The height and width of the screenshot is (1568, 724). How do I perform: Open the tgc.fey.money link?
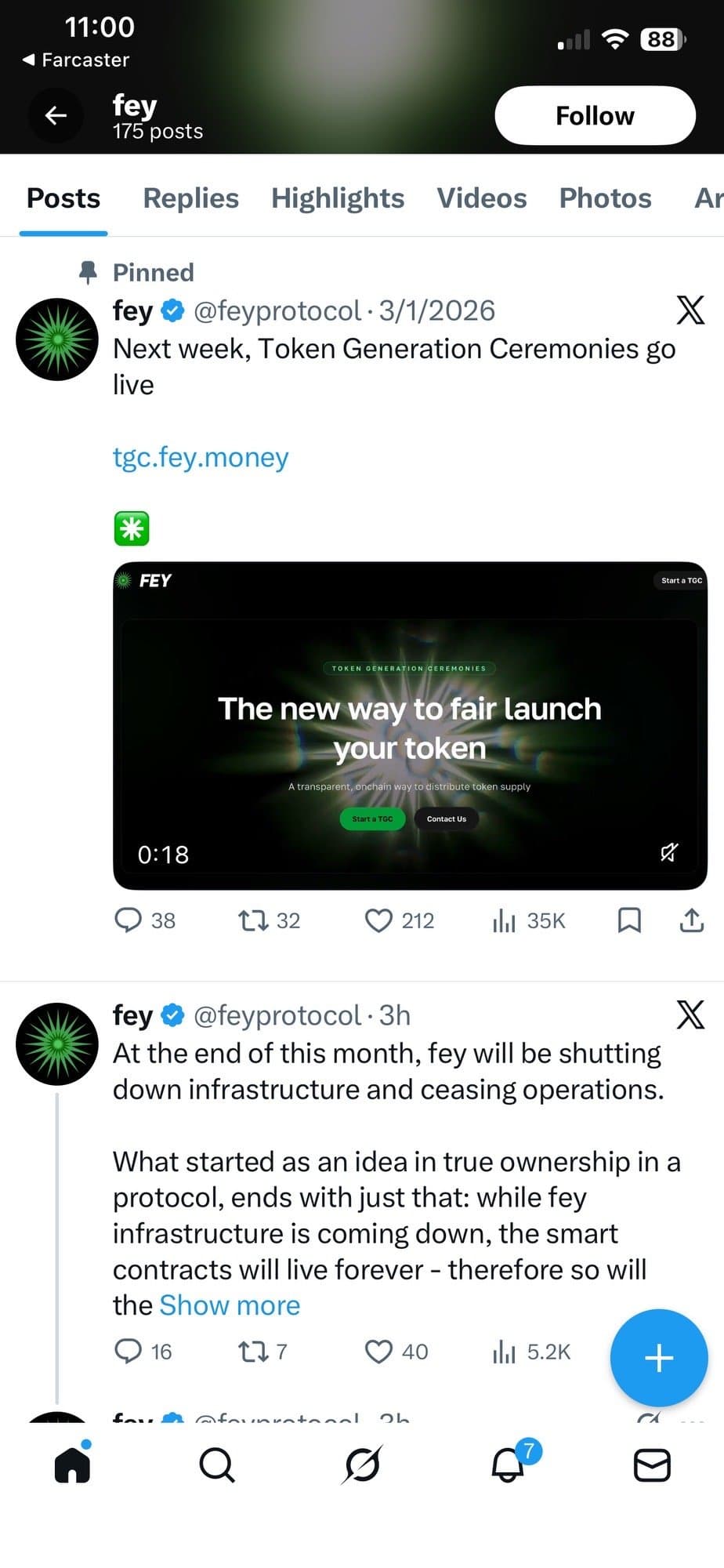pos(201,457)
